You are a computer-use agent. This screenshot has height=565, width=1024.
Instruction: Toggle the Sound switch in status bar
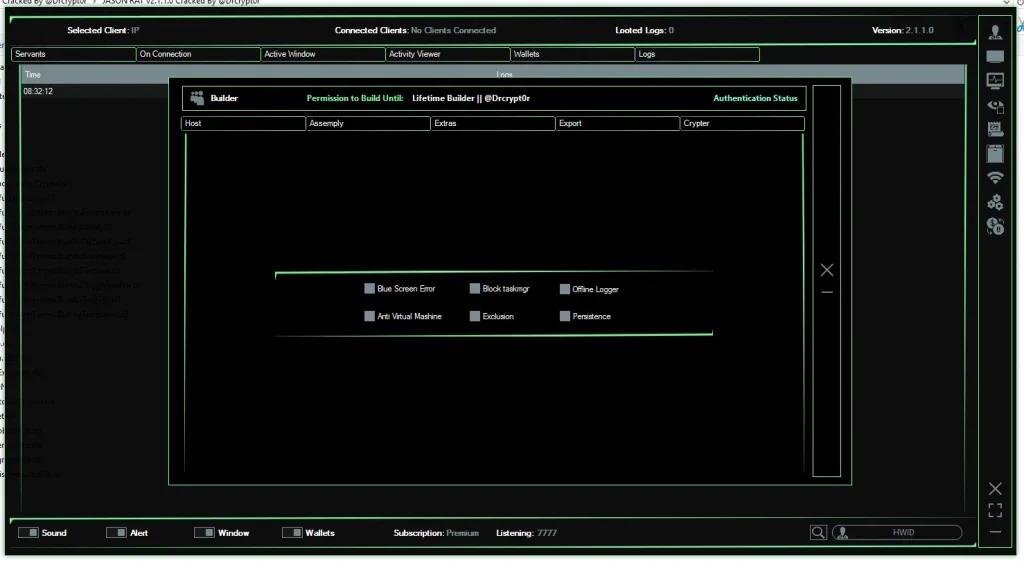pos(28,533)
